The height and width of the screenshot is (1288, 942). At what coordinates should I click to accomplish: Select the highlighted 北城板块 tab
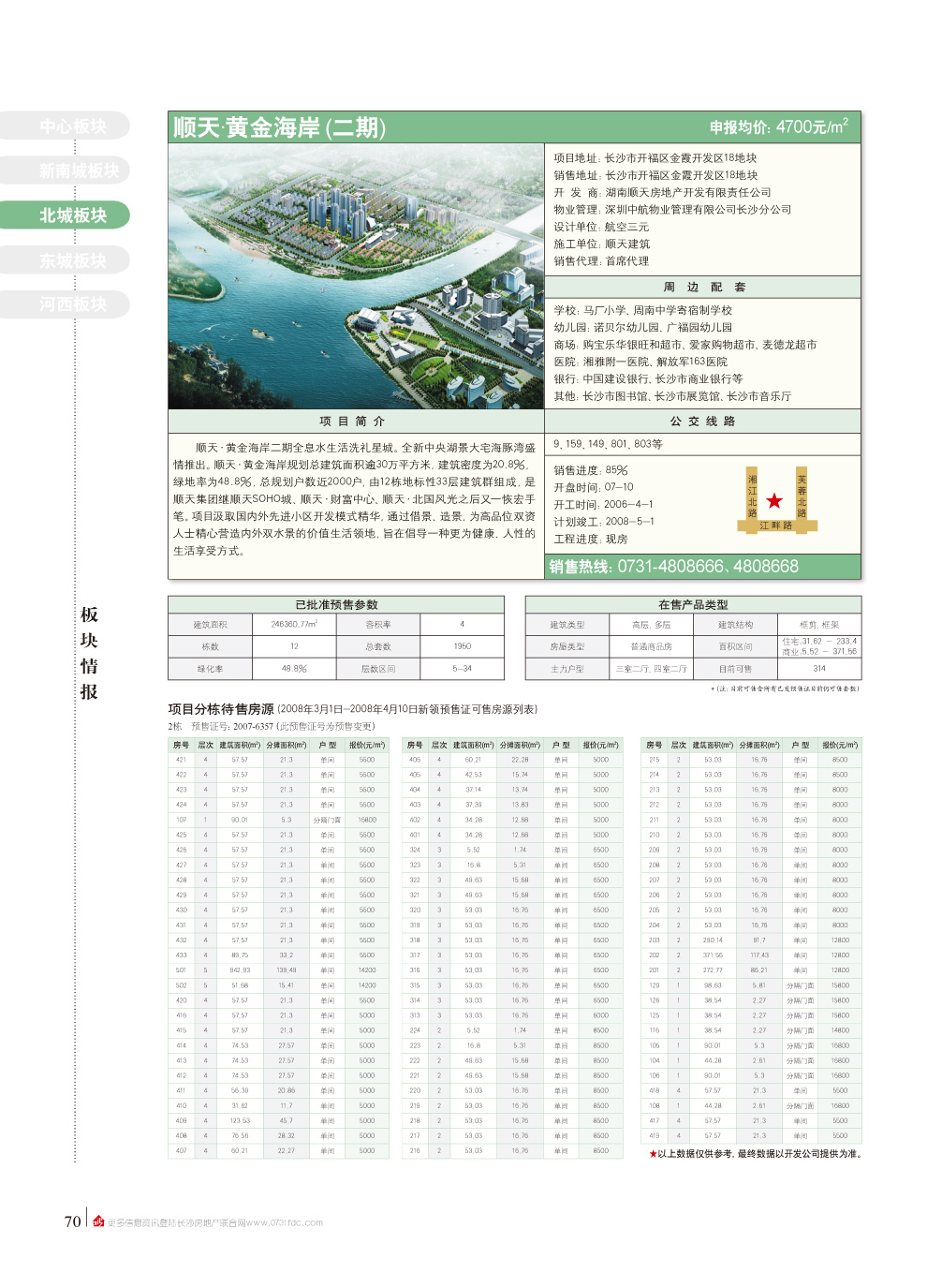pyautogui.click(x=66, y=215)
